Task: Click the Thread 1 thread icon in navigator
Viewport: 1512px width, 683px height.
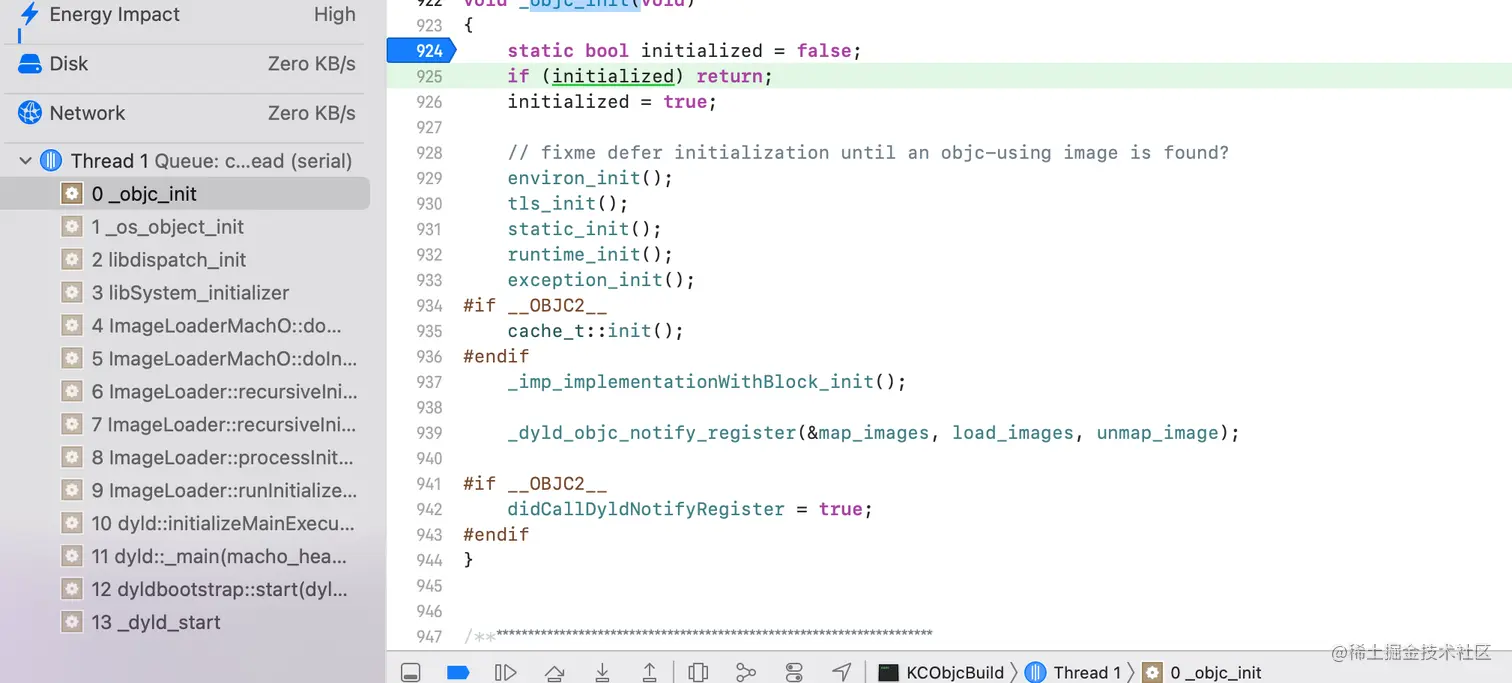Action: pos(51,161)
